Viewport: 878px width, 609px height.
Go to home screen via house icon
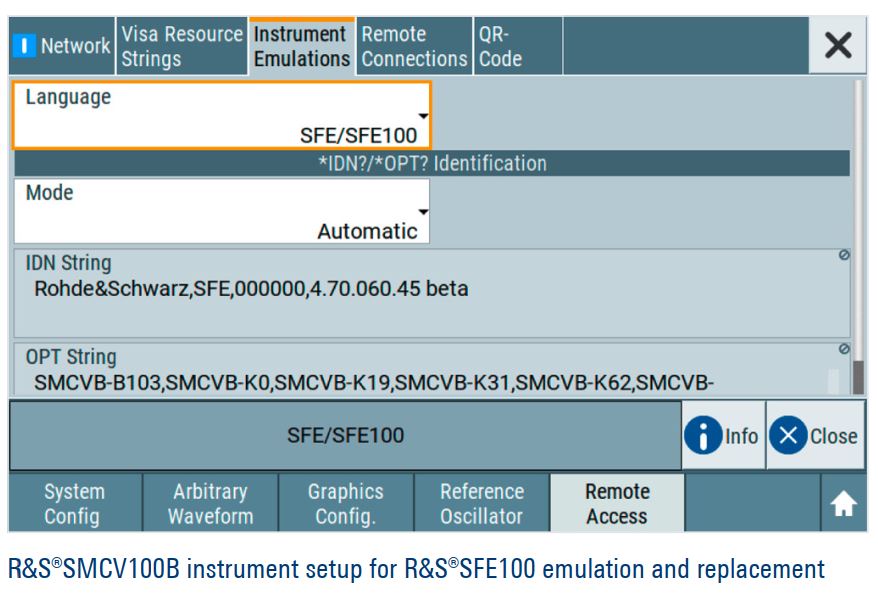pyautogui.click(x=843, y=503)
